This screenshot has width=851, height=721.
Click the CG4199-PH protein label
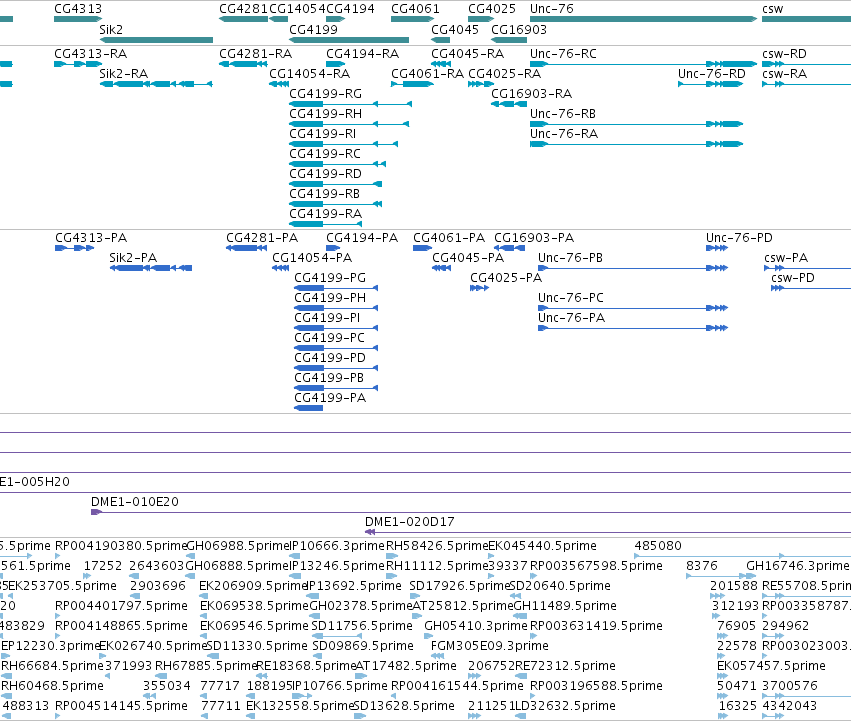pyautogui.click(x=330, y=298)
